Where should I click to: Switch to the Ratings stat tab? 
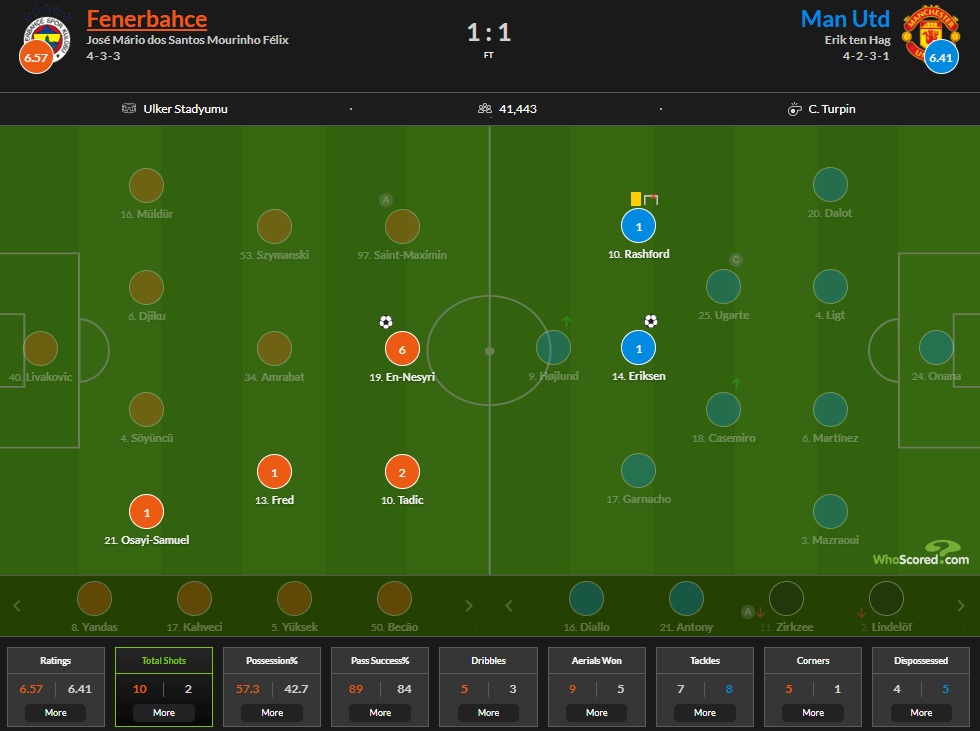click(x=56, y=660)
